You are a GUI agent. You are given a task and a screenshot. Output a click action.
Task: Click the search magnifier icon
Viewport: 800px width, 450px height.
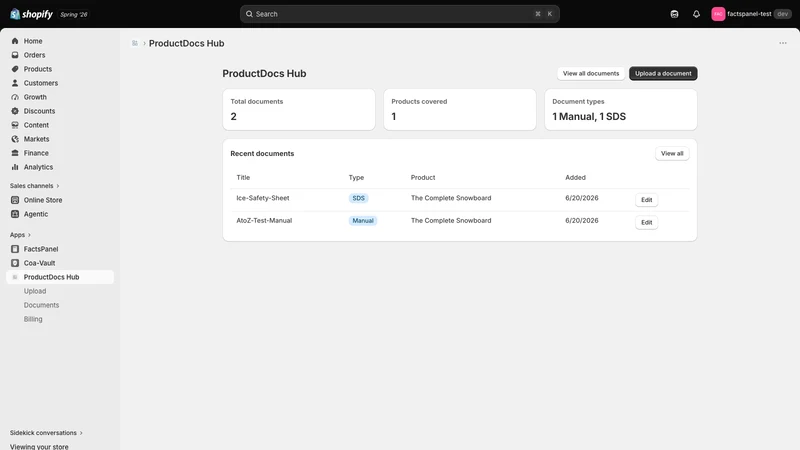249,14
